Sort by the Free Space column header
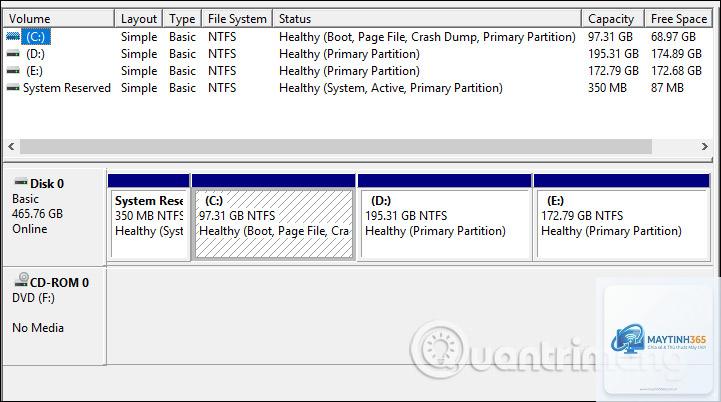This screenshot has width=721, height=402. [679, 18]
